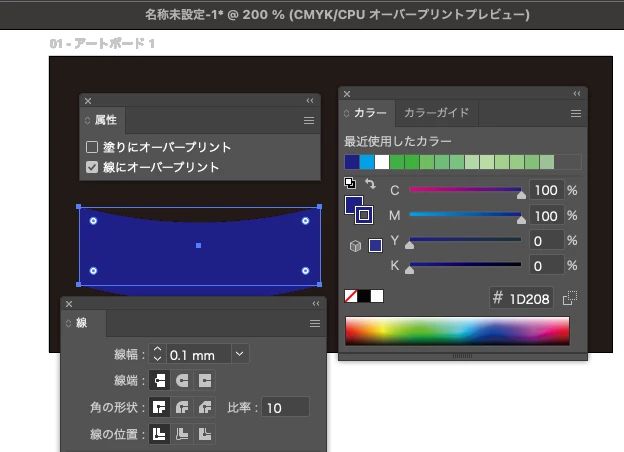Click the 線幅 stepper arrows
624x452 pixels.
(x=157, y=354)
